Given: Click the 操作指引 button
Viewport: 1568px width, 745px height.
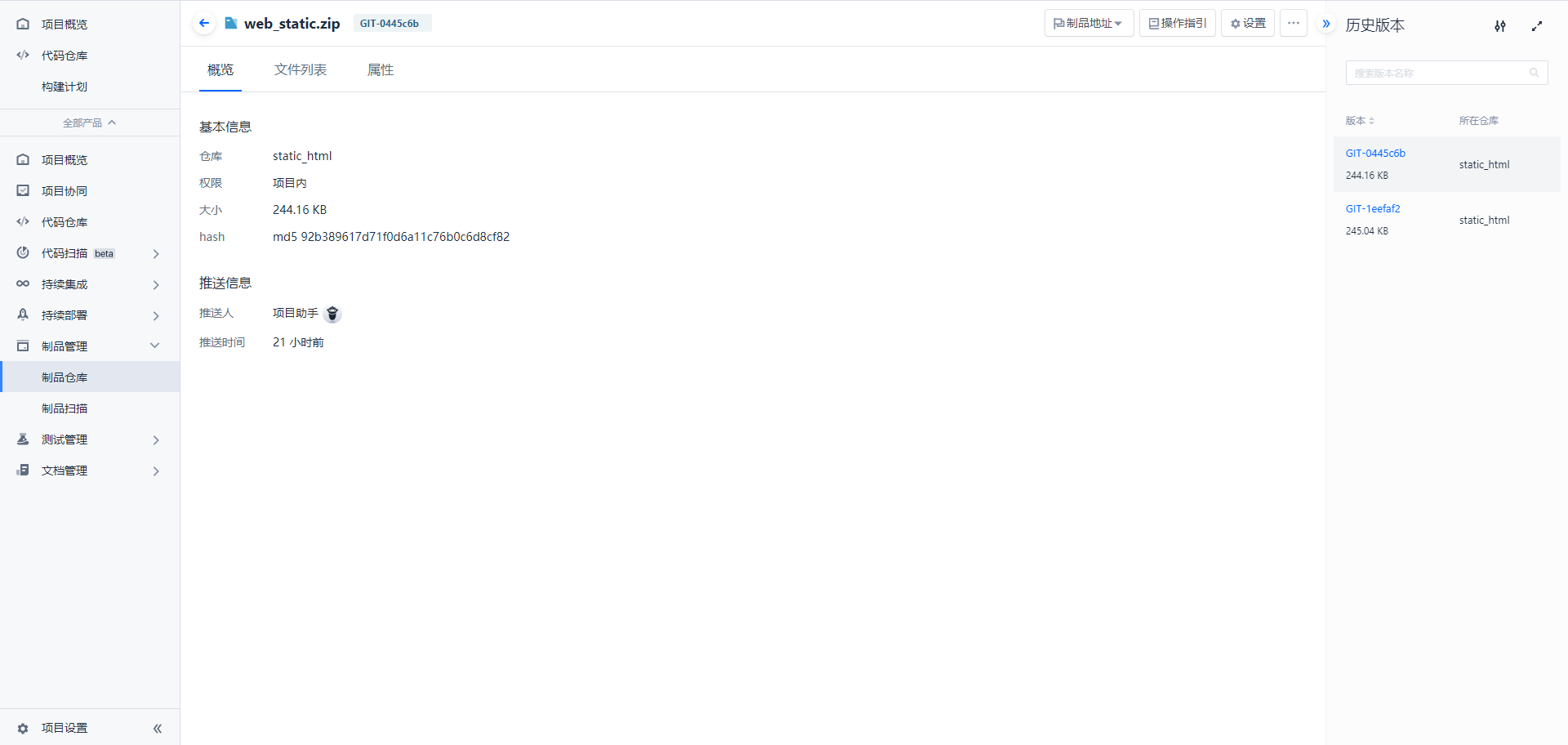Looking at the screenshot, I should [1178, 23].
